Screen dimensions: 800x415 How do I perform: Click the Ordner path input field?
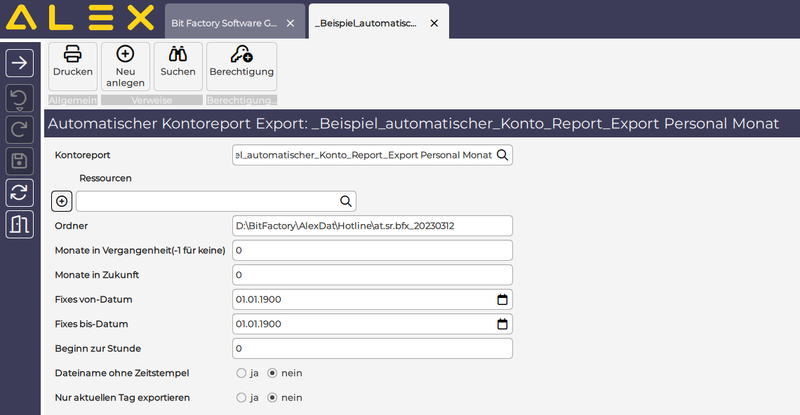(370, 226)
